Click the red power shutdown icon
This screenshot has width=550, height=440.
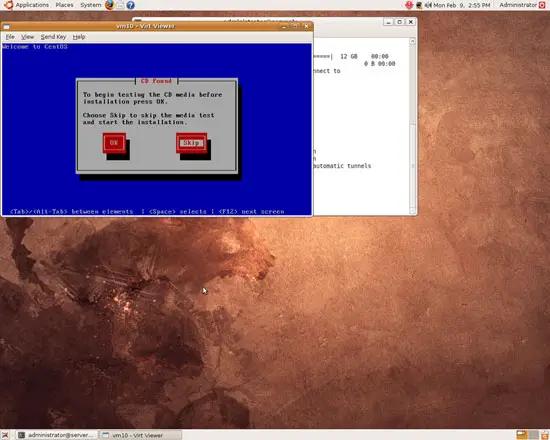542,5
